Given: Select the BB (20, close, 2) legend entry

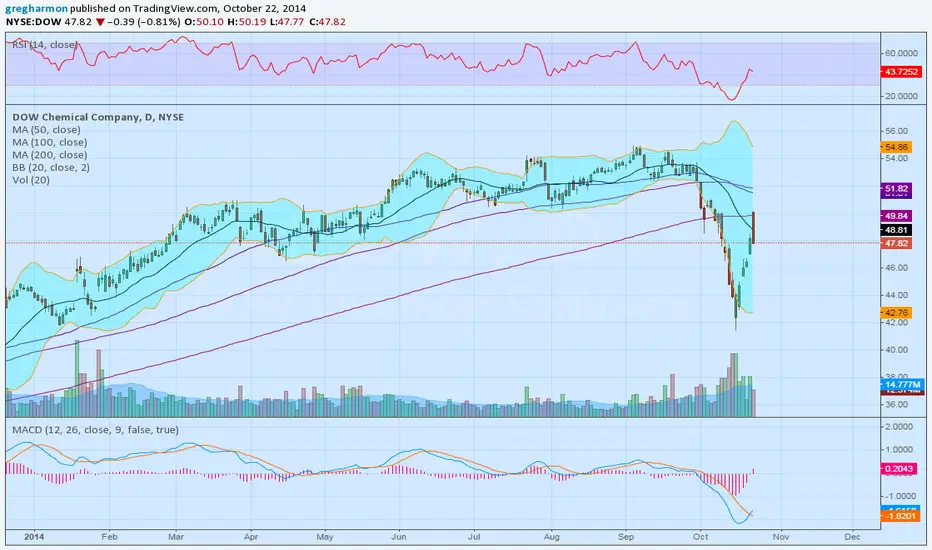Looking at the screenshot, I should coord(51,167).
